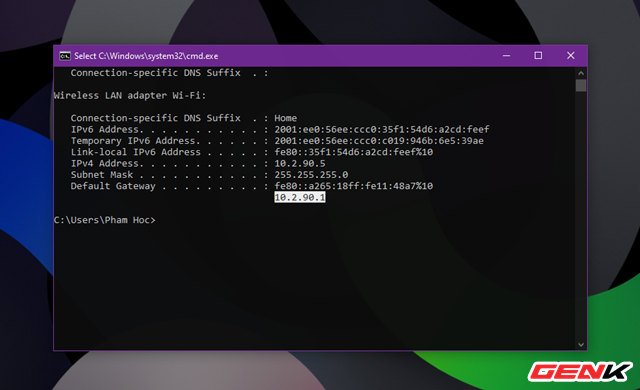Close the cmd.exe window
The width and height of the screenshot is (640, 390).
(571, 56)
